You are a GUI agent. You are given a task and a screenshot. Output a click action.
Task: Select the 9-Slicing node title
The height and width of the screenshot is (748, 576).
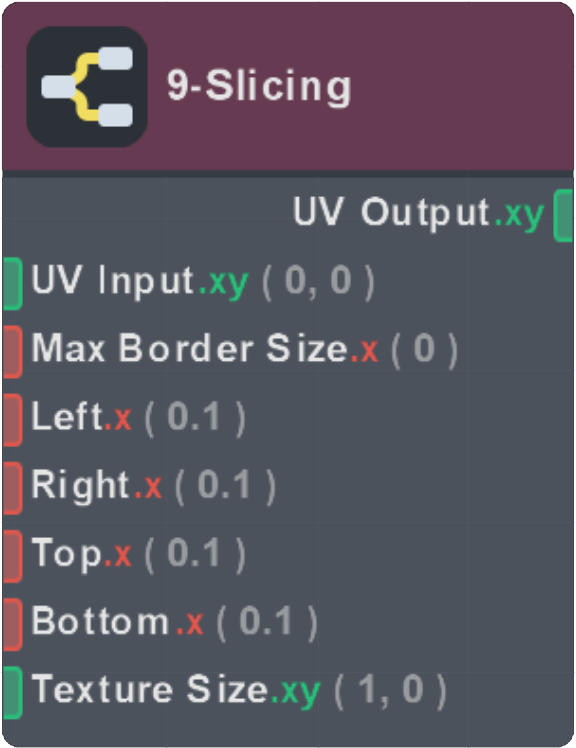[260, 86]
